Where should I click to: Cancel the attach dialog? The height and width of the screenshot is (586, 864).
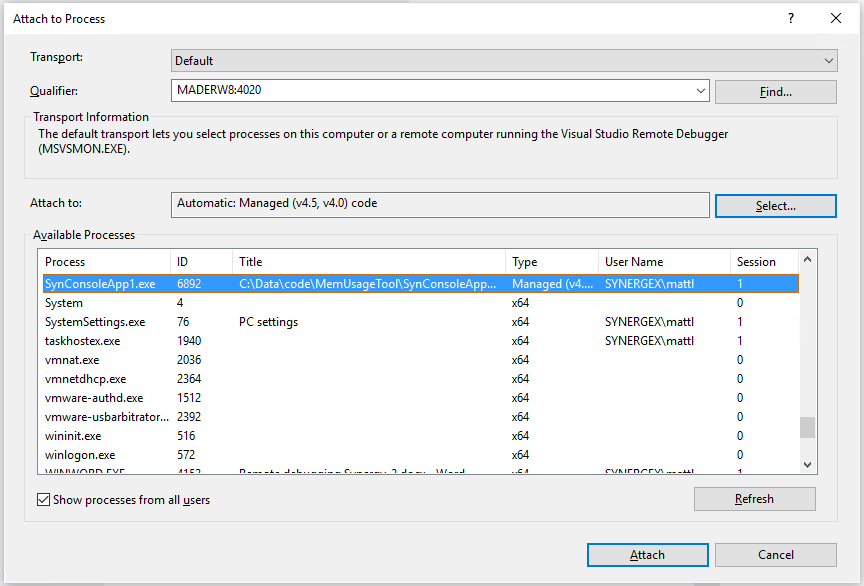coord(775,555)
